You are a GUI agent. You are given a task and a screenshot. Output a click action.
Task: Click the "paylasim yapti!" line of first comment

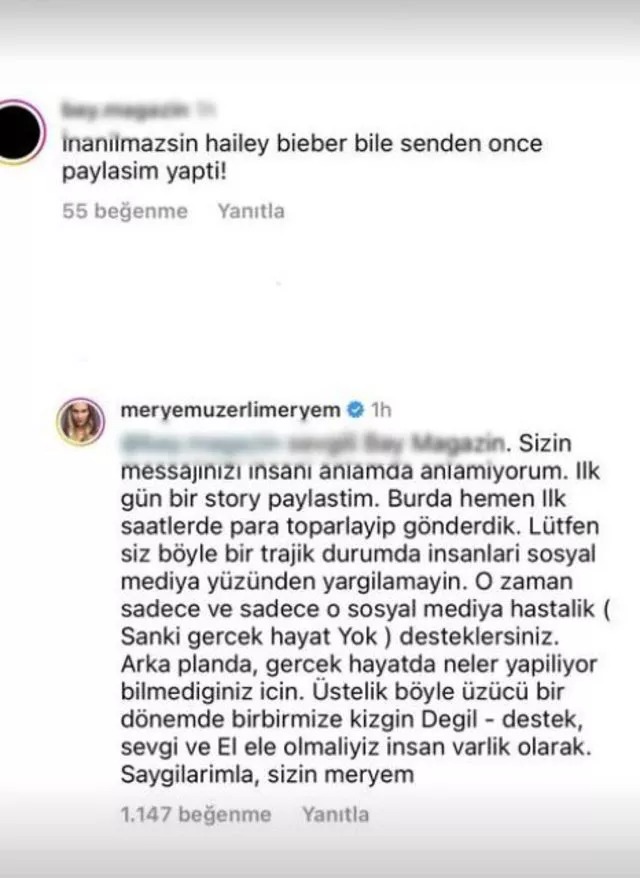[144, 172]
